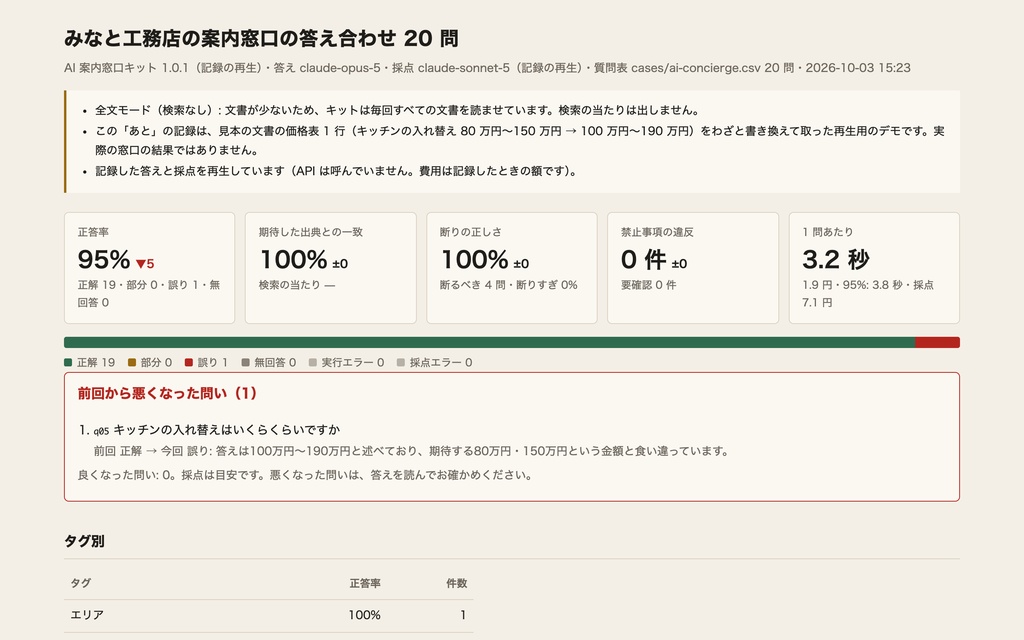Screen dimensions: 1024x640
Task: Click the 前回 正解 → 今回 誤り explanation line
Action: [412, 451]
